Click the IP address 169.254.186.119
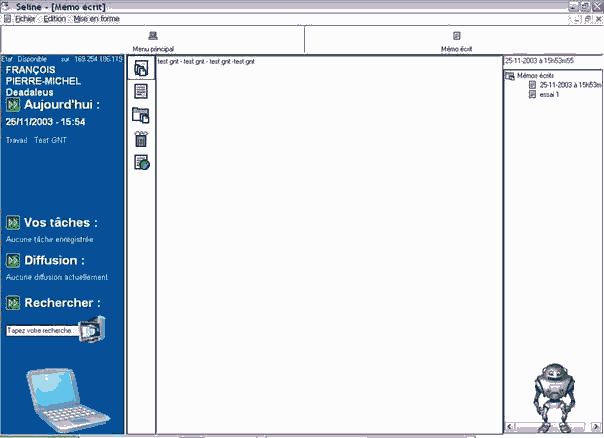Screen dimensions: 604x438 99,59
